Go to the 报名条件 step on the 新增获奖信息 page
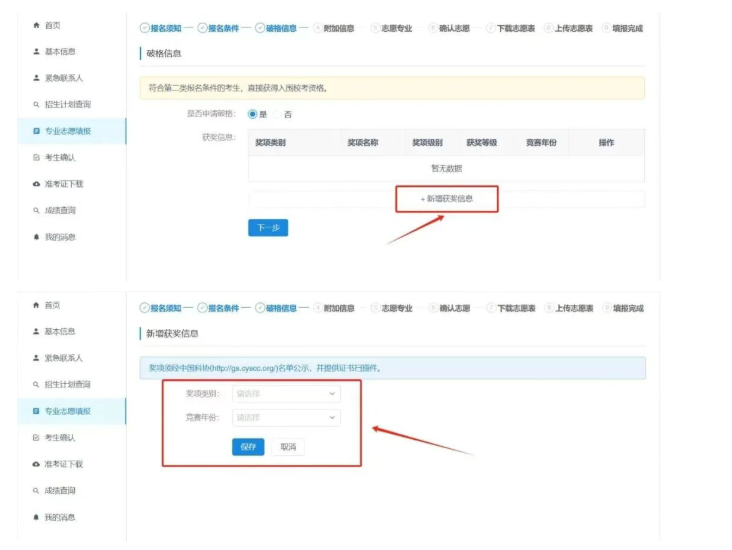Viewport: 732px width, 550px height. (x=219, y=309)
